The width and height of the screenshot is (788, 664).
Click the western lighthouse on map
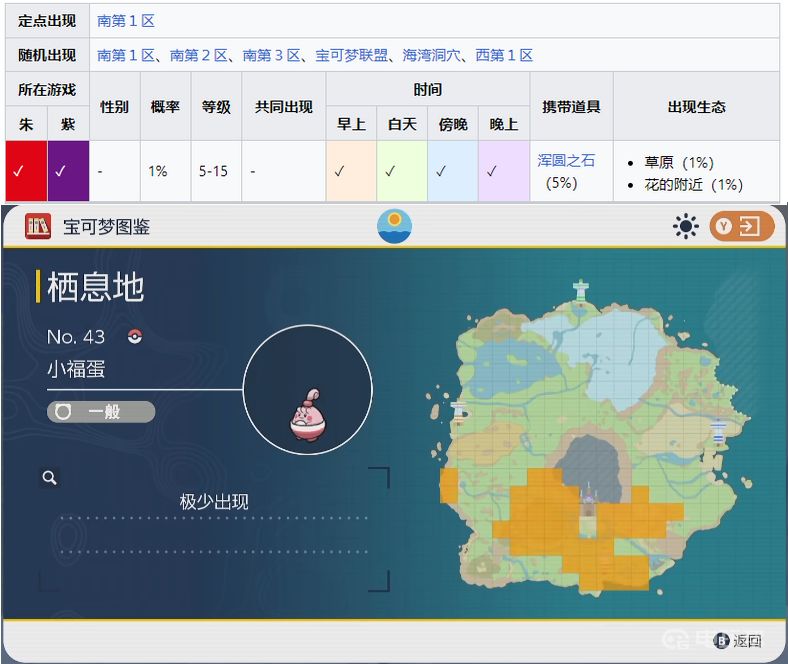click(458, 412)
